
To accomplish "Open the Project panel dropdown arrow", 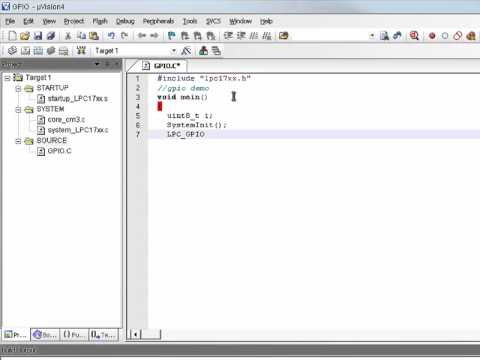I will tap(97, 64).
